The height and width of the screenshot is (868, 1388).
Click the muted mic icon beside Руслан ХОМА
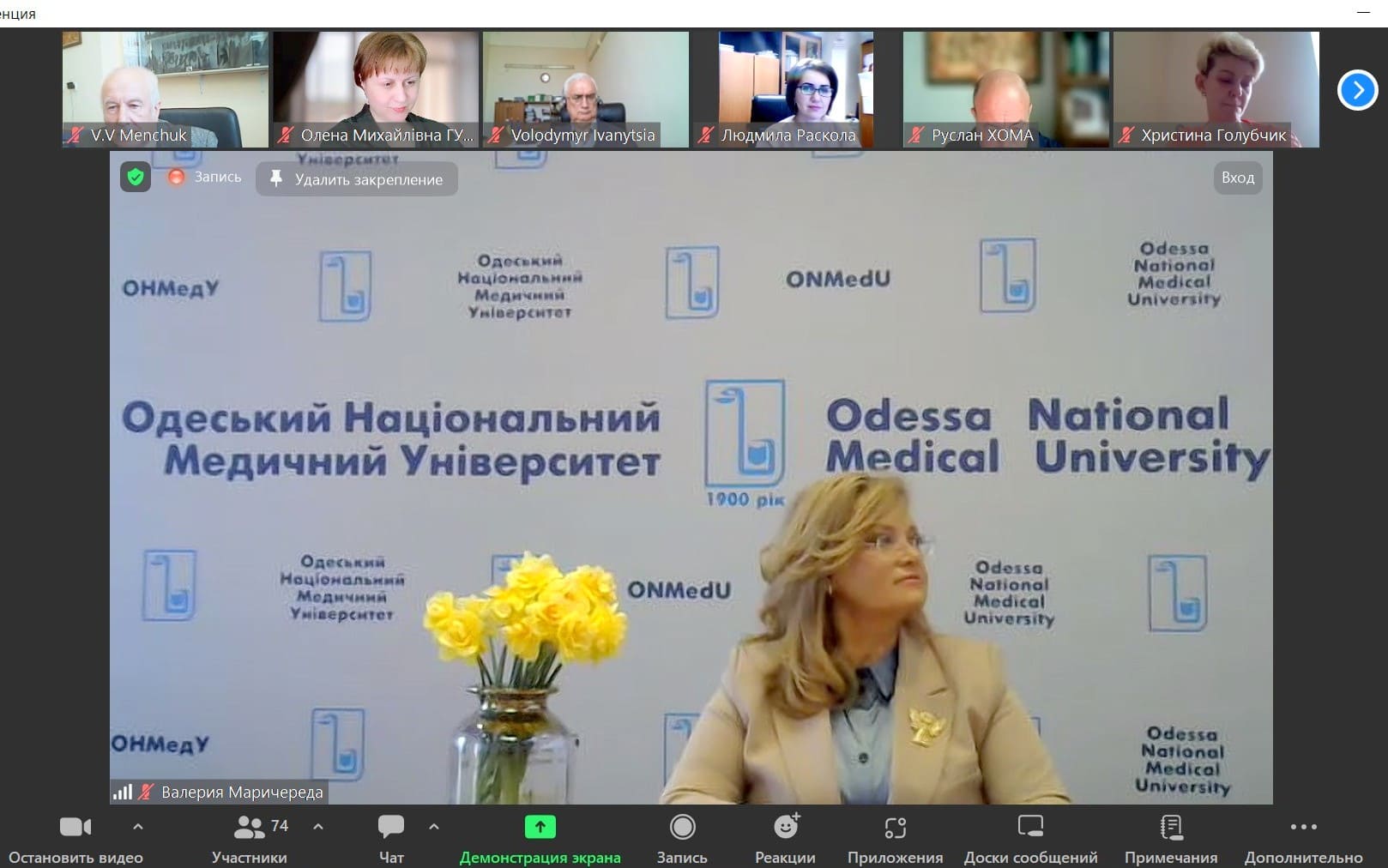(916, 135)
